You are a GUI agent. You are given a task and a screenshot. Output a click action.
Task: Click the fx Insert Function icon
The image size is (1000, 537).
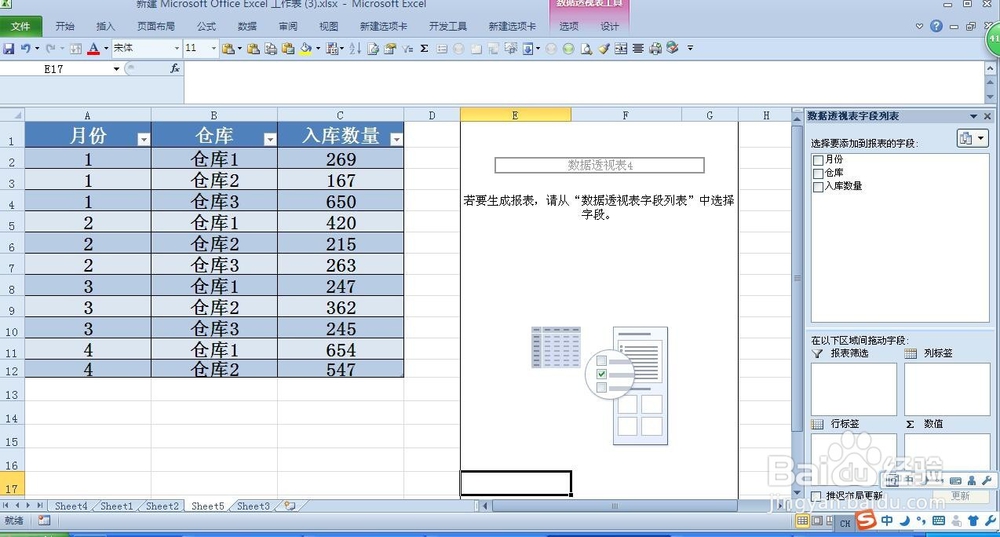(x=175, y=68)
